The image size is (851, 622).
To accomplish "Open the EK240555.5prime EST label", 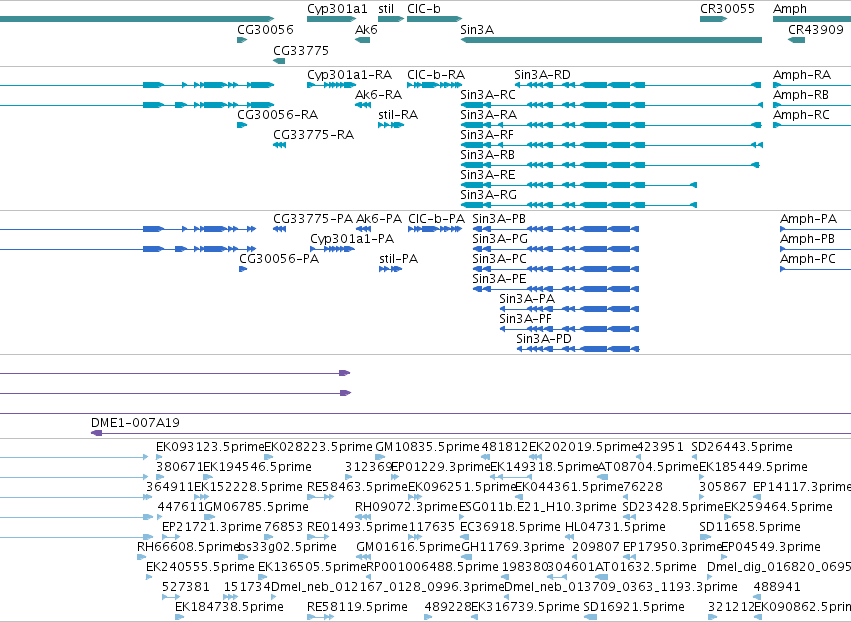I will (x=200, y=567).
